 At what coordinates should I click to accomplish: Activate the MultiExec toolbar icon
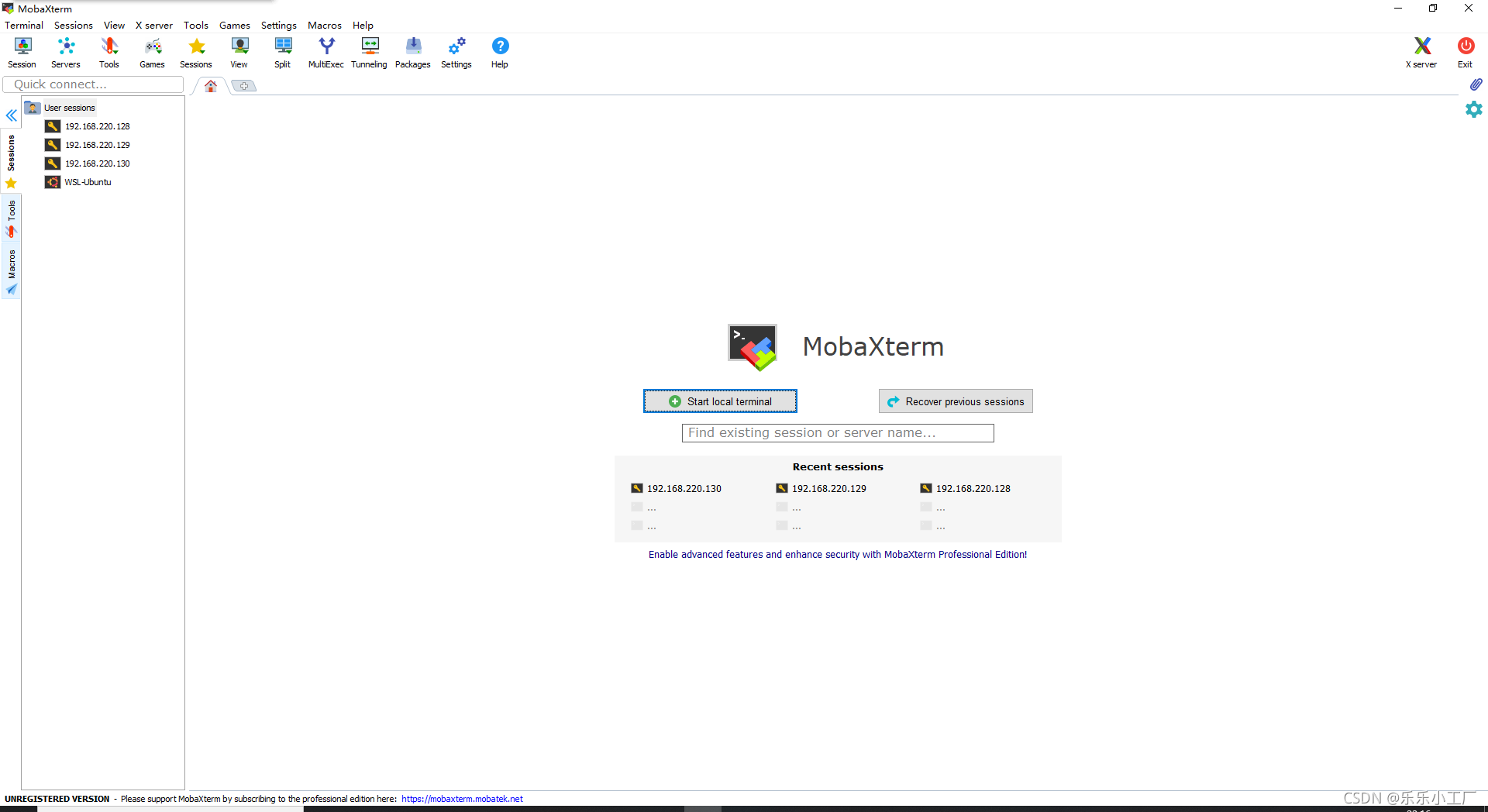pyautogui.click(x=326, y=53)
